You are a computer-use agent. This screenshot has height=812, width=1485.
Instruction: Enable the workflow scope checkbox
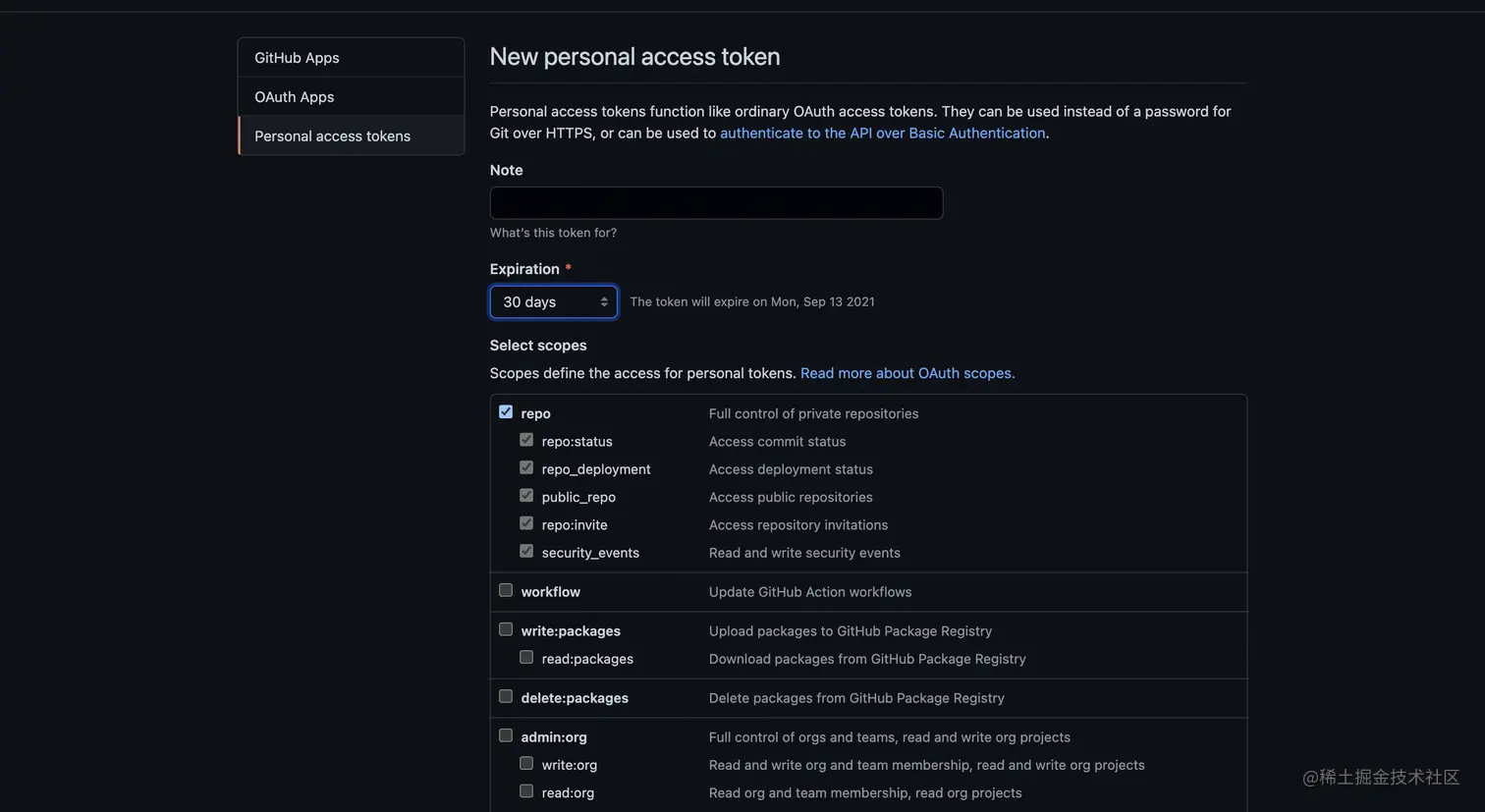coord(506,590)
